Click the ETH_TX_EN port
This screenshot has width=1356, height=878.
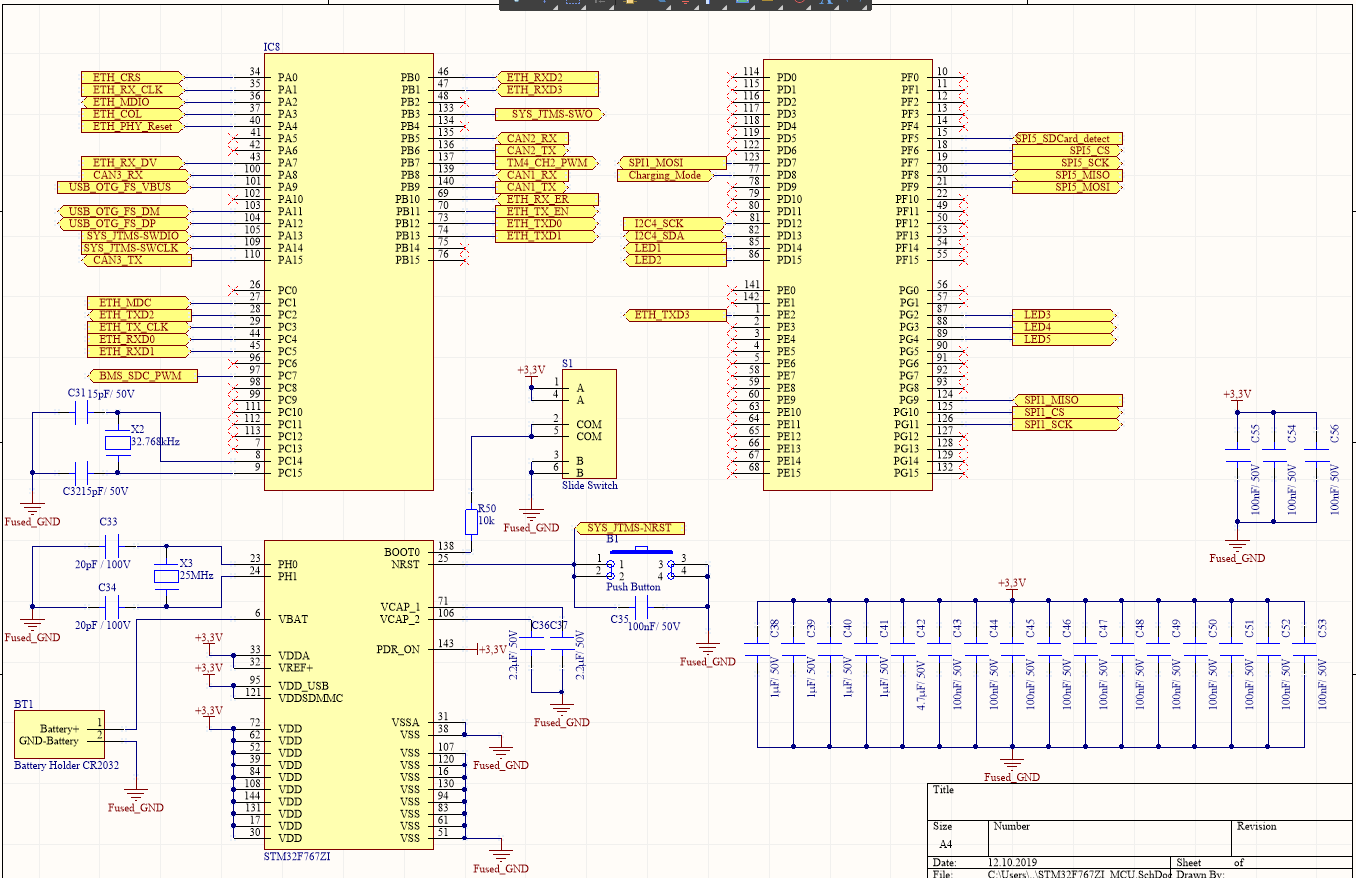pyautogui.click(x=547, y=211)
